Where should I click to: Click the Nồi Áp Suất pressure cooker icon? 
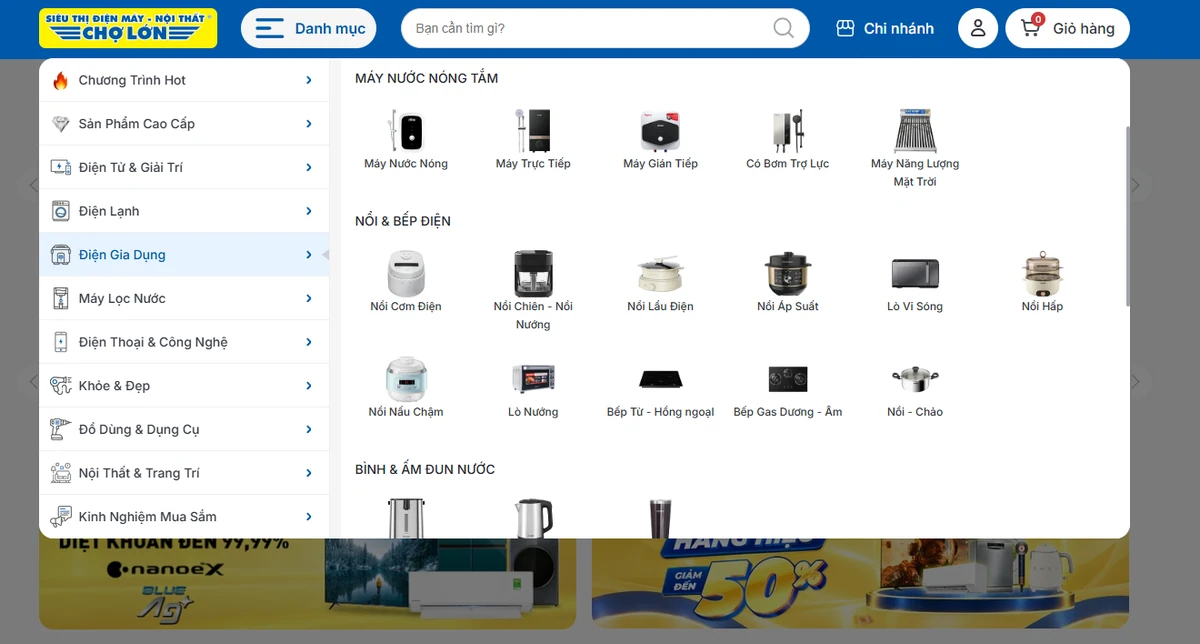tap(788, 273)
